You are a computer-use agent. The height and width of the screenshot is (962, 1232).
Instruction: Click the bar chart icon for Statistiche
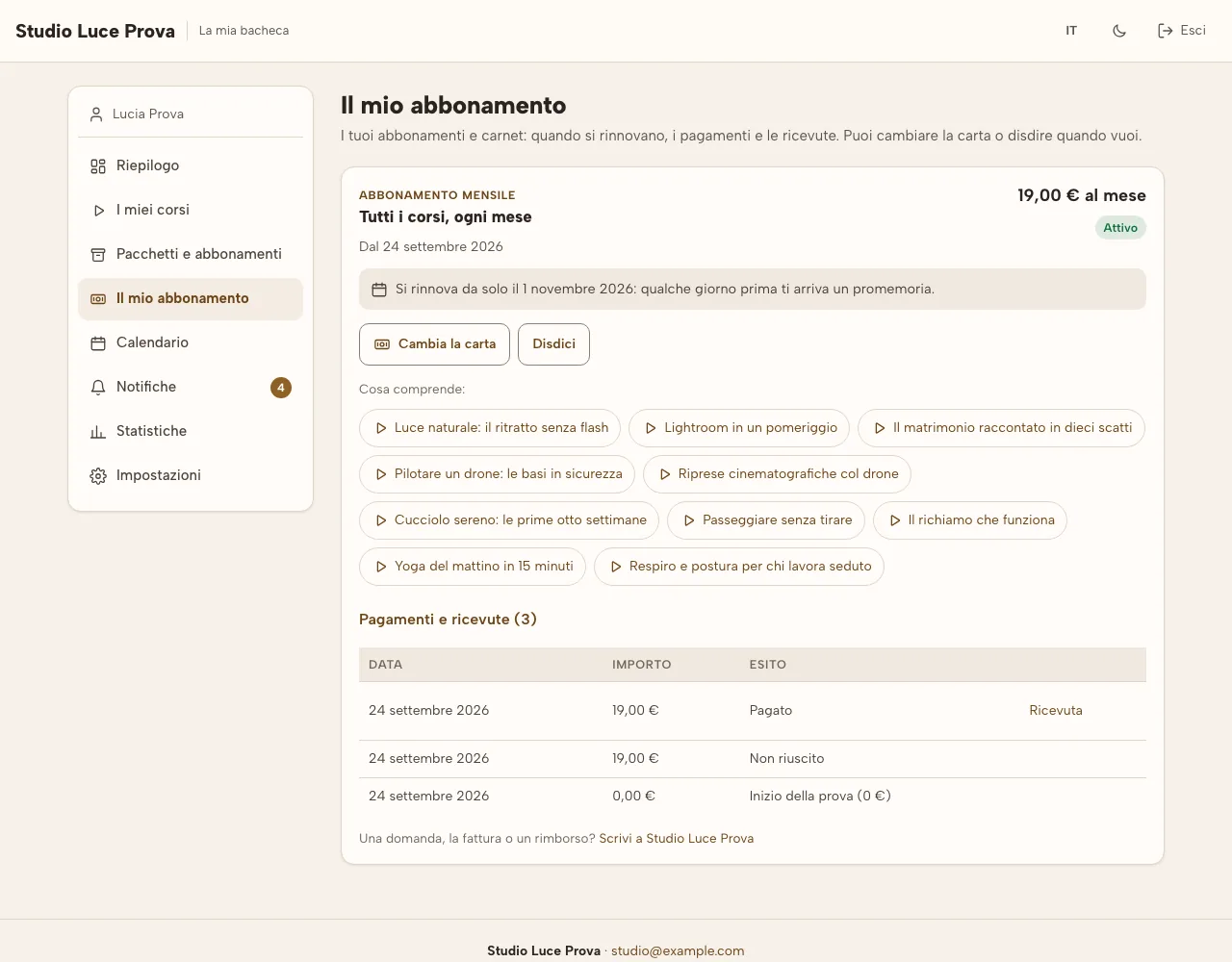click(98, 432)
